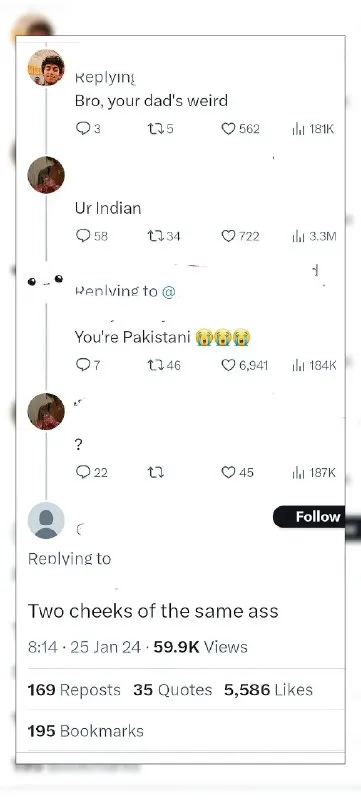View the 5,586 Likes list
This screenshot has height=800, width=361.
tap(268, 690)
